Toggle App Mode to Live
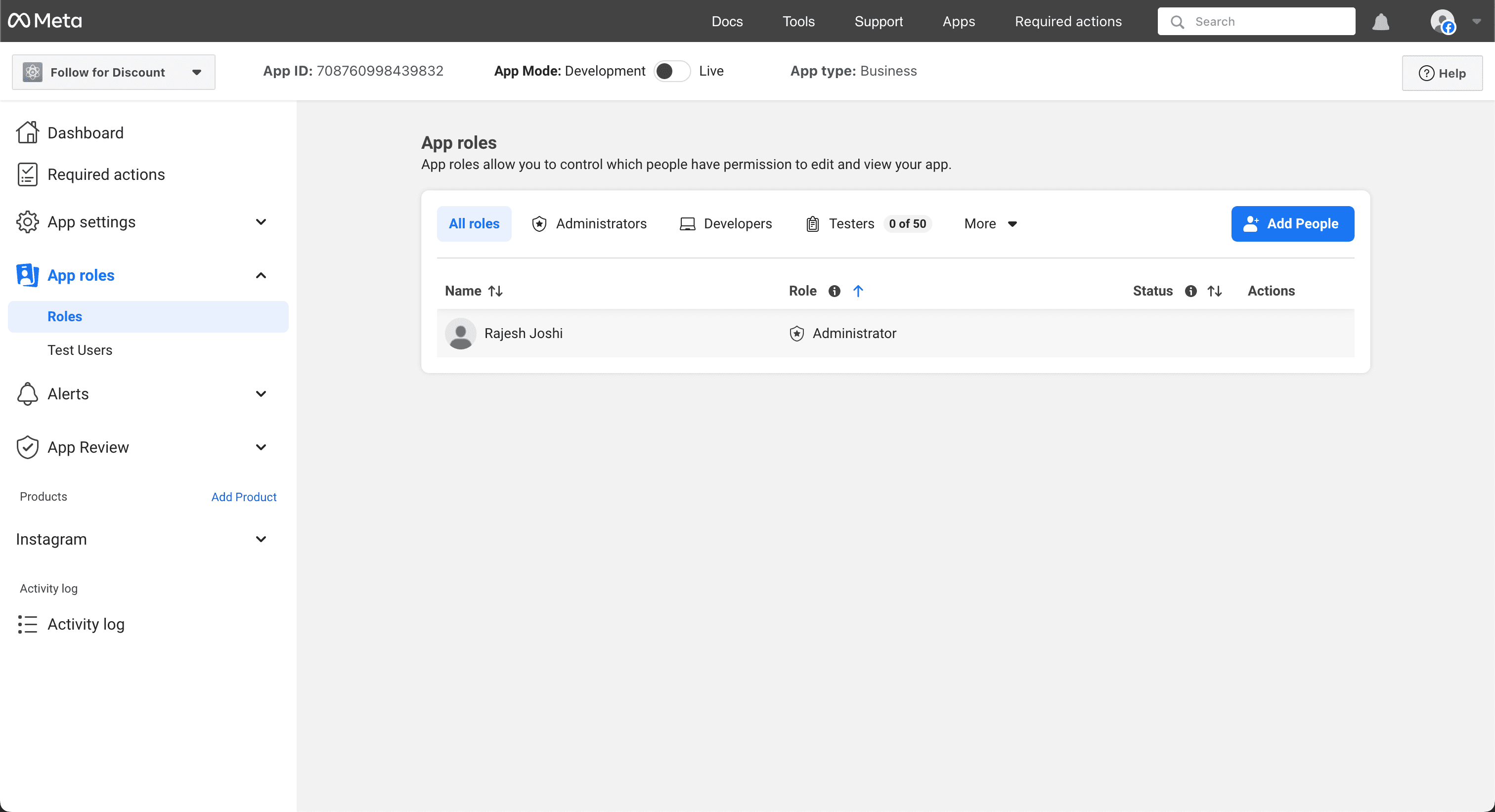1495x812 pixels. 672,71
